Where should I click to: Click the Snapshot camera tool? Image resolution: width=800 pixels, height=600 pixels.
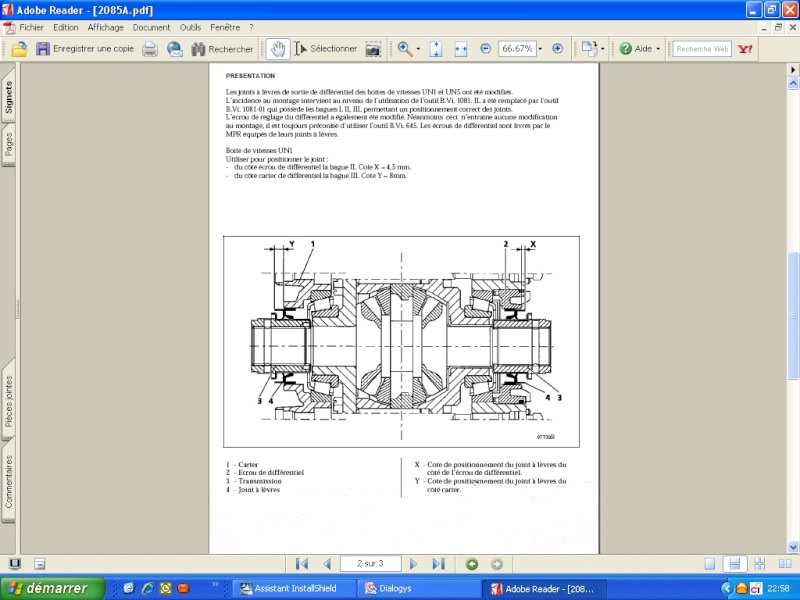[x=373, y=48]
